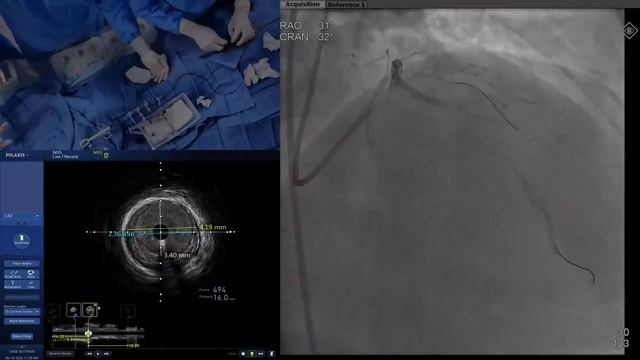Click the 3.36 mm measurement label

pyautogui.click(x=121, y=234)
